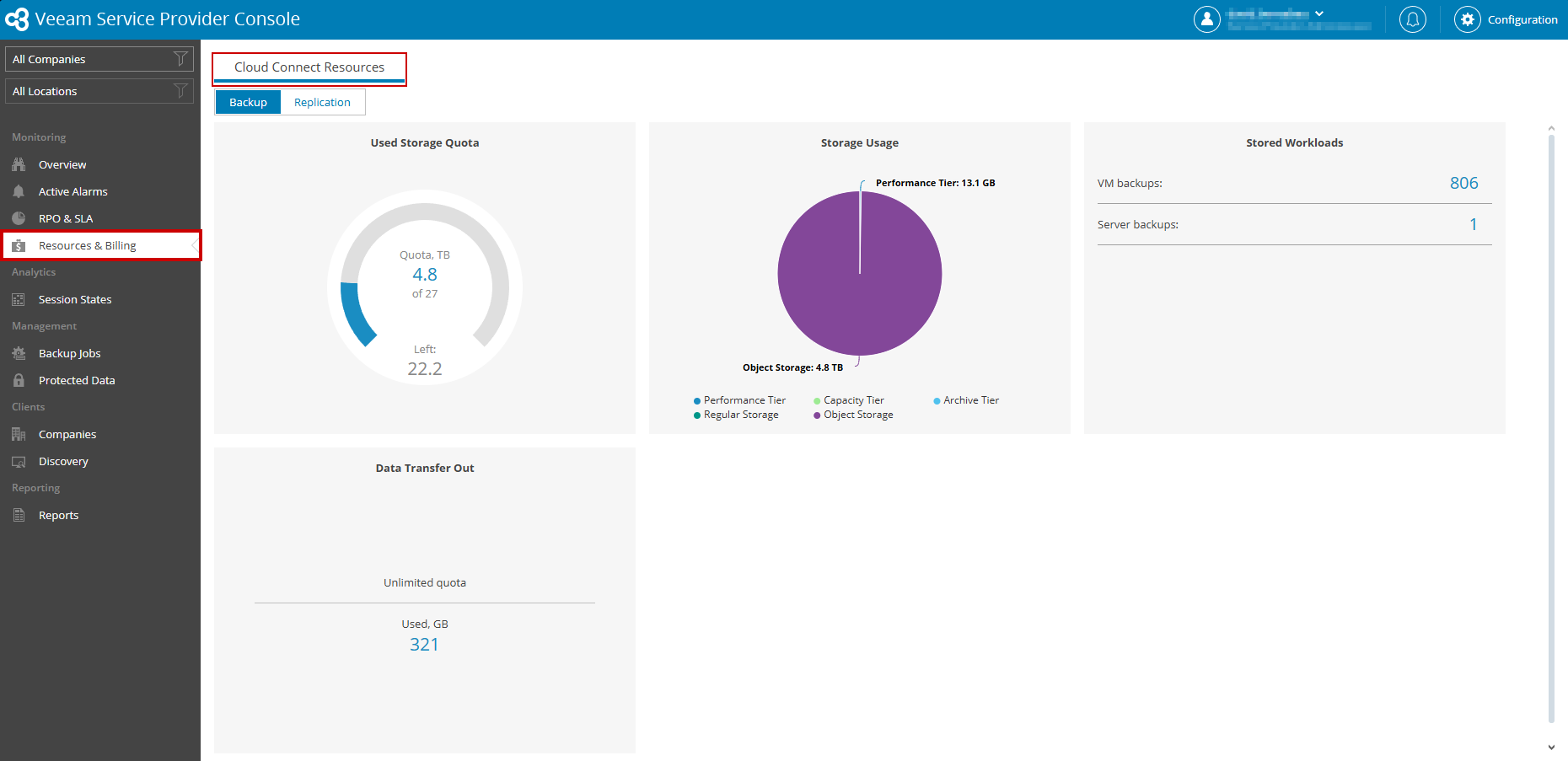Click the Active Alarms bell icon
This screenshot has width=1568, height=761.
click(x=19, y=191)
